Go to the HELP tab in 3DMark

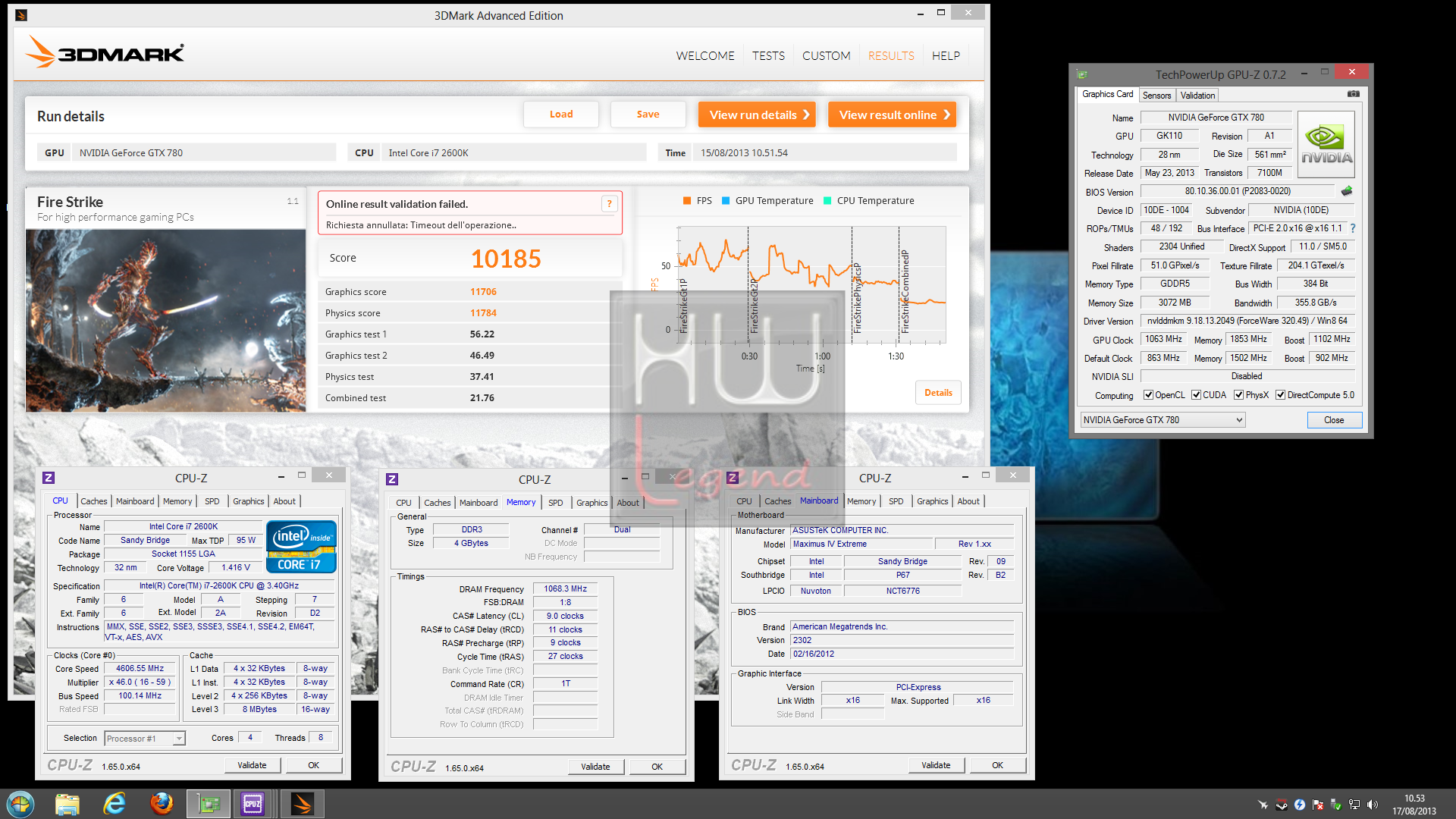pos(946,55)
